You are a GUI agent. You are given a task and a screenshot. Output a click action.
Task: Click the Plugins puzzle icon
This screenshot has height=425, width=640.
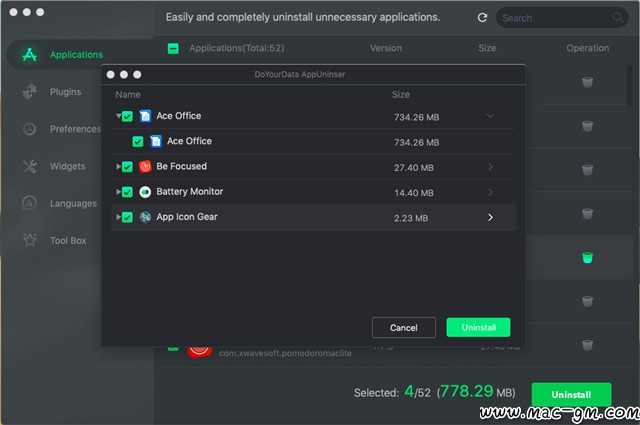pos(29,91)
